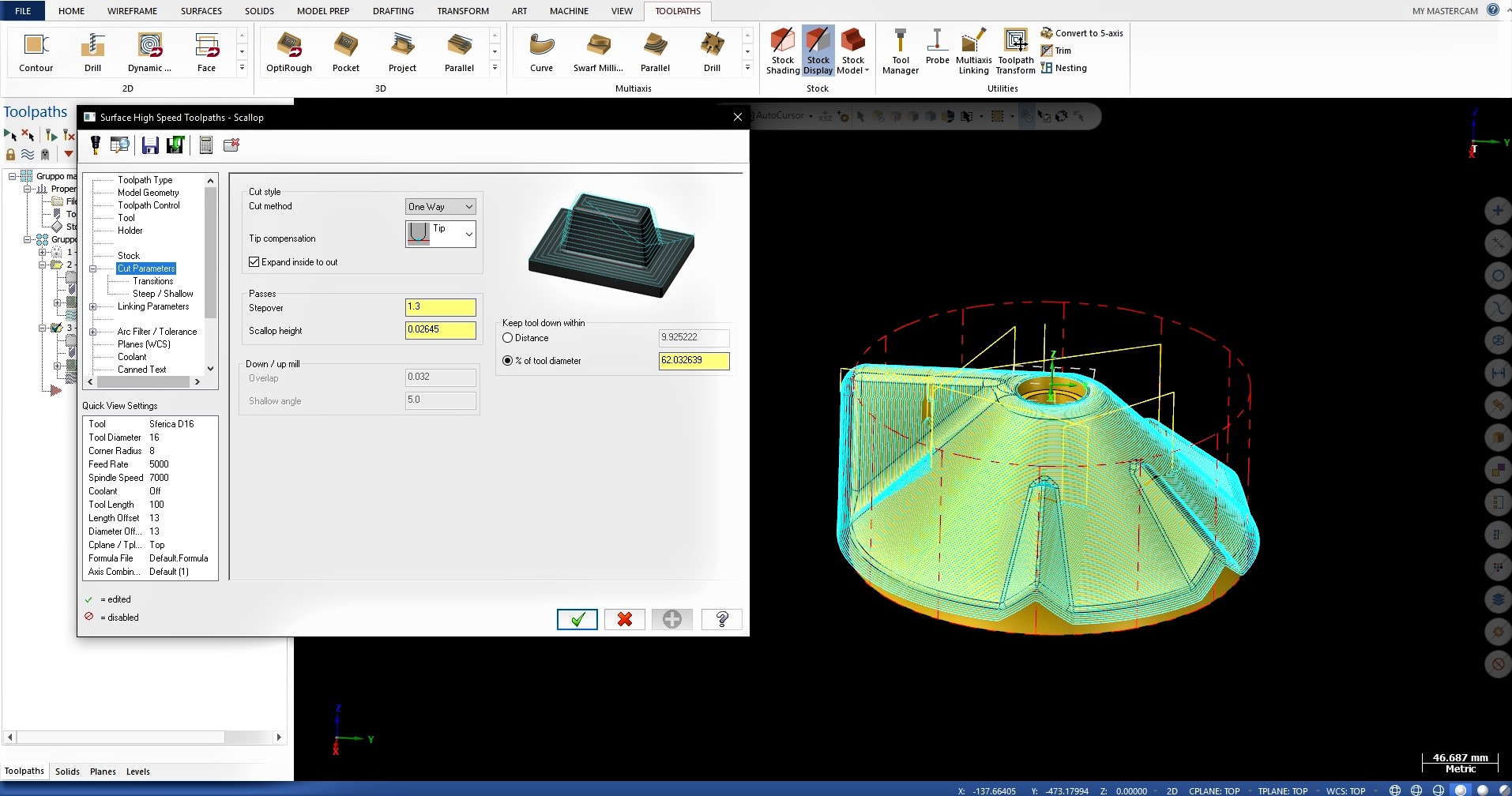This screenshot has height=796, width=1512.
Task: Select the Distance radio button
Action: tap(508, 338)
